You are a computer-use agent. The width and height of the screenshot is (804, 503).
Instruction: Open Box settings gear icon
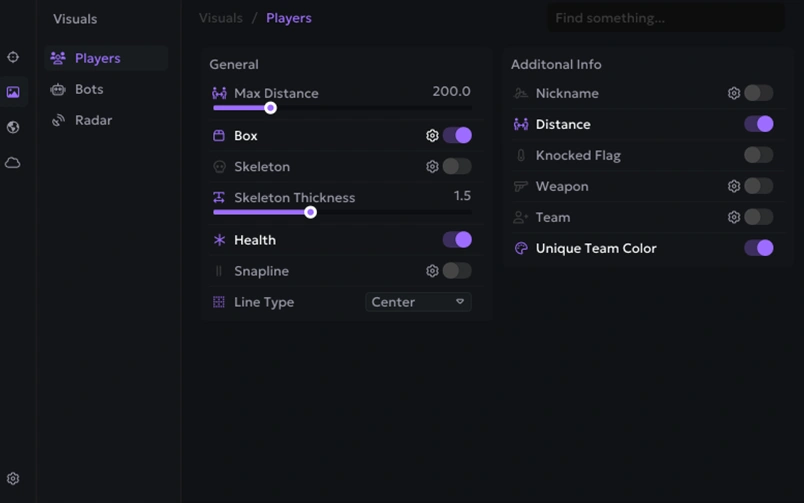tap(432, 136)
